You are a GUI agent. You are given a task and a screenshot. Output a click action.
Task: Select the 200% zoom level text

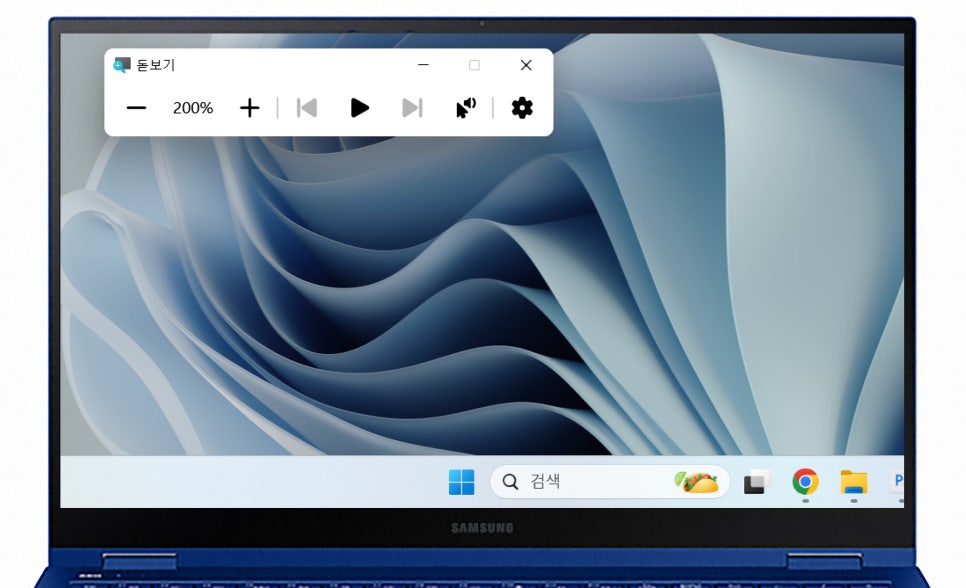point(193,108)
